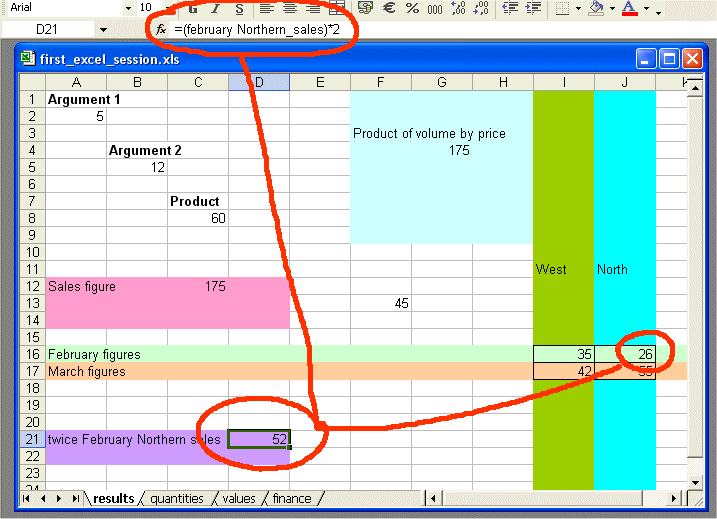This screenshot has width=717, height=519.
Task: Switch to the quantities sheet tab
Action: 176,498
